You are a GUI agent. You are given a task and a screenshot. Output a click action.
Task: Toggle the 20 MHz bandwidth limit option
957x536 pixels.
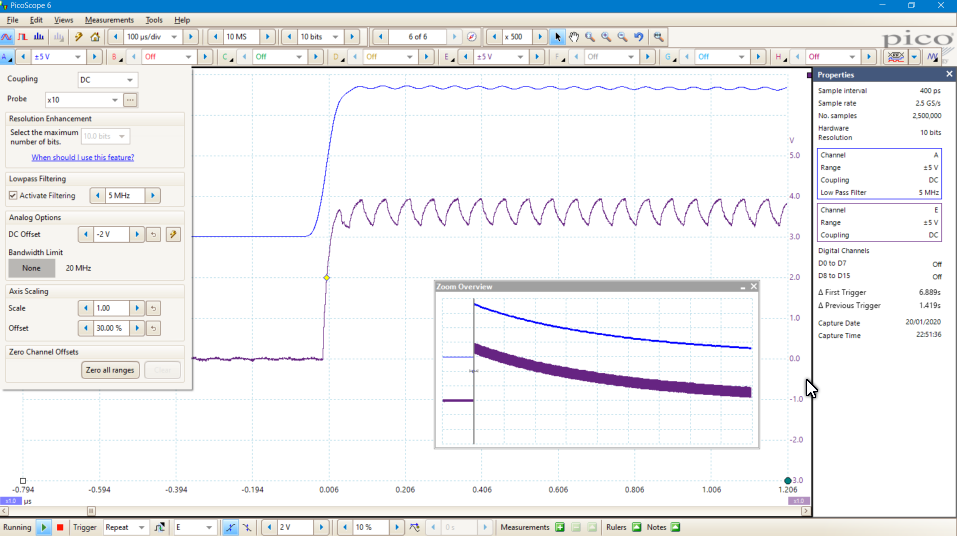coord(79,268)
